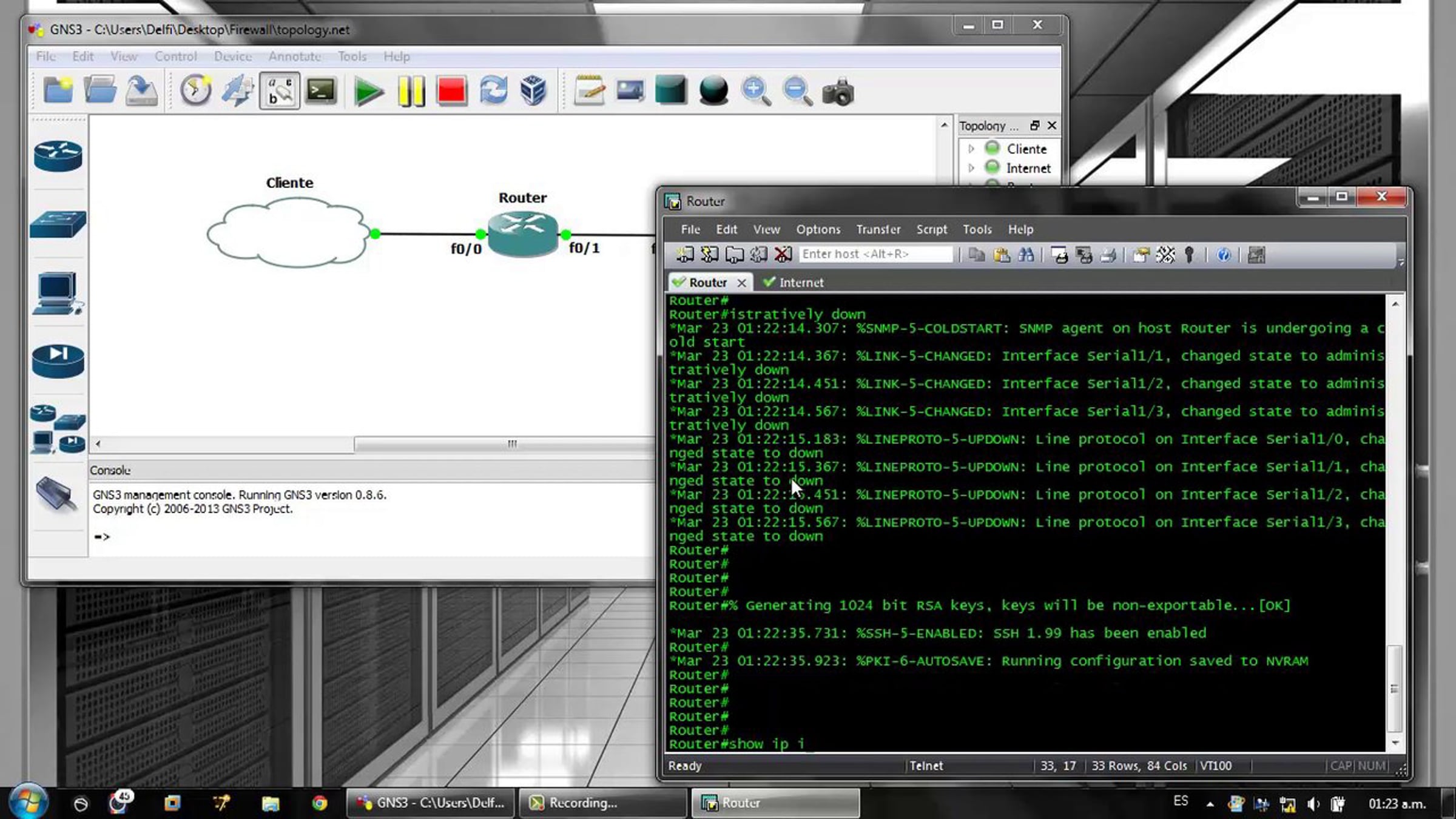Image resolution: width=1456 pixels, height=819 pixels.
Task: Click the GNS3 taskbar button
Action: coord(431,803)
